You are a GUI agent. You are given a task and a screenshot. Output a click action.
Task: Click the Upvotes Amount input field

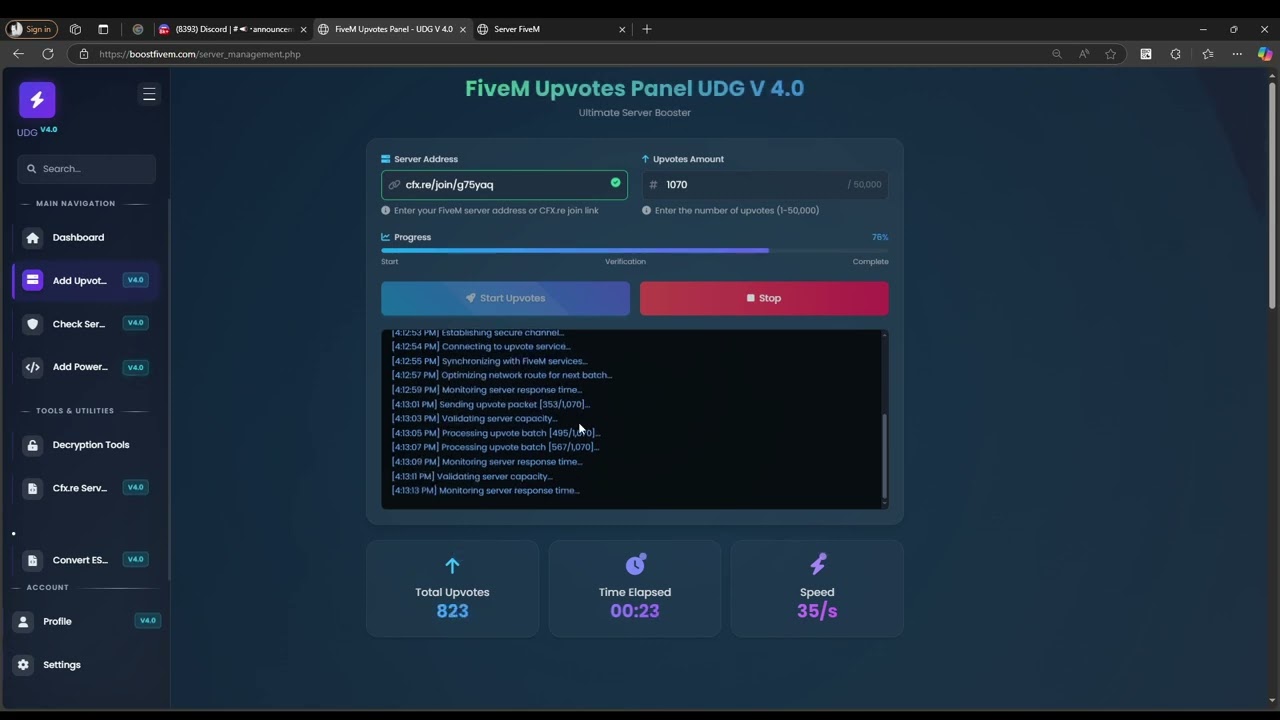(765, 185)
